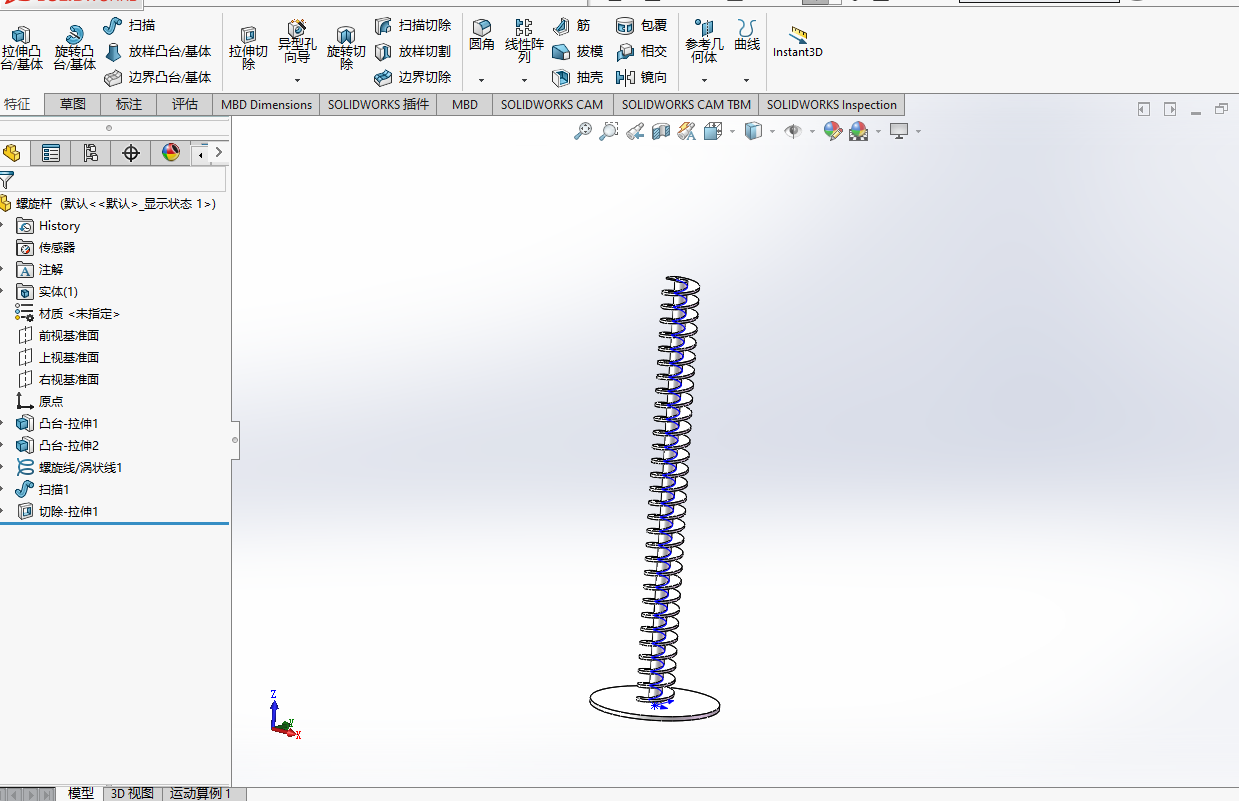Open the 运动算例 1 motion study tab
Screen dimensions: 1239x801
(200, 793)
